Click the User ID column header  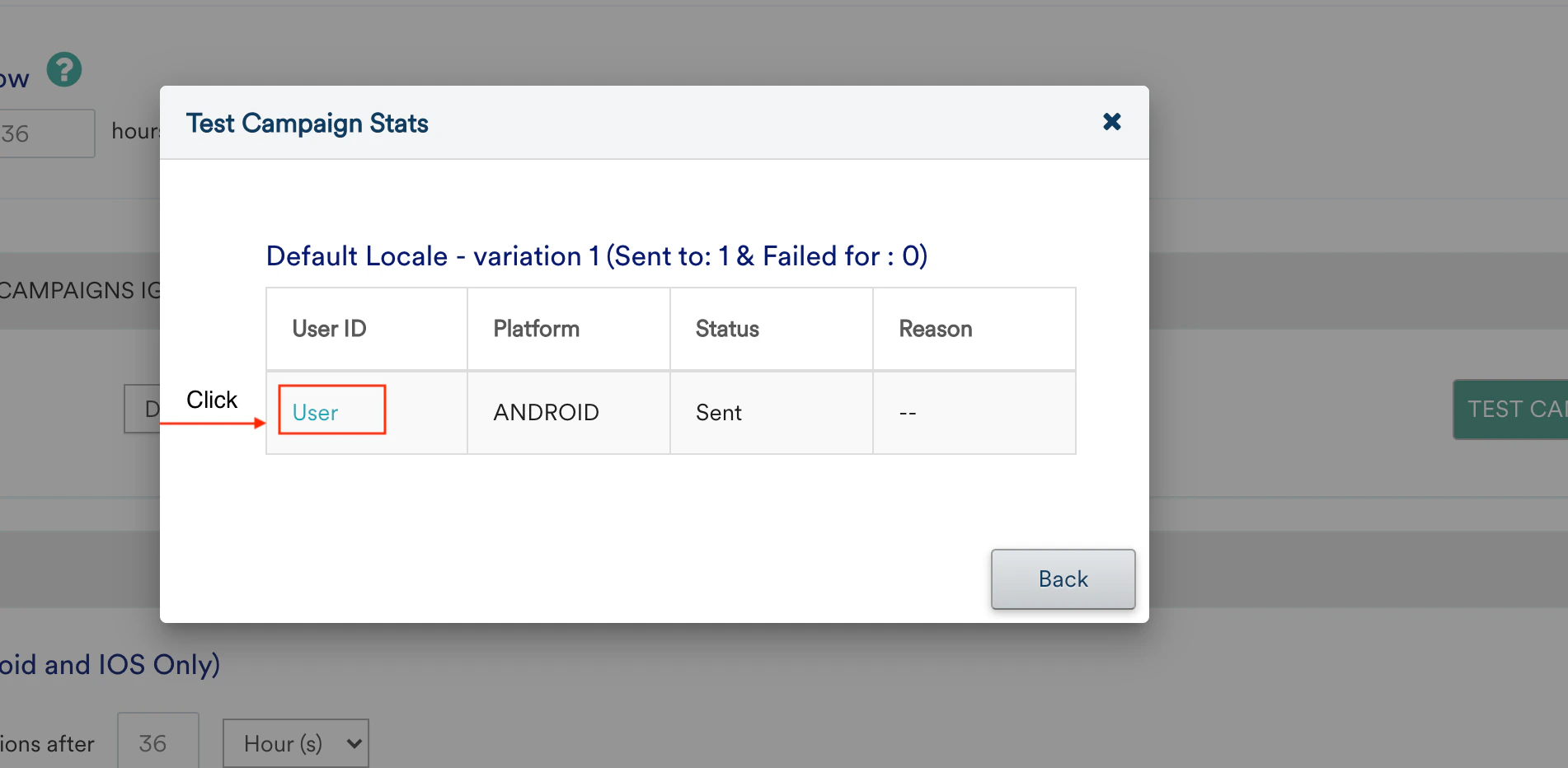click(330, 329)
